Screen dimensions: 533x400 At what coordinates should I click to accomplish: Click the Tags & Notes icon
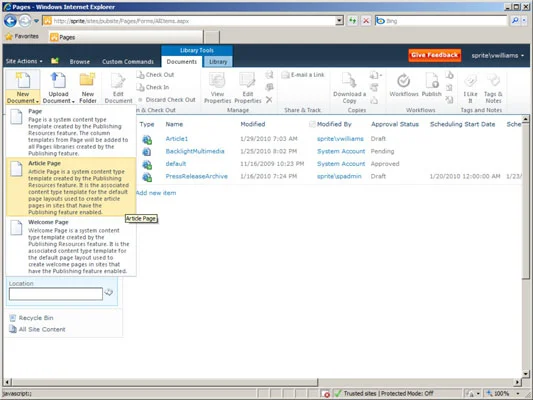coord(493,81)
